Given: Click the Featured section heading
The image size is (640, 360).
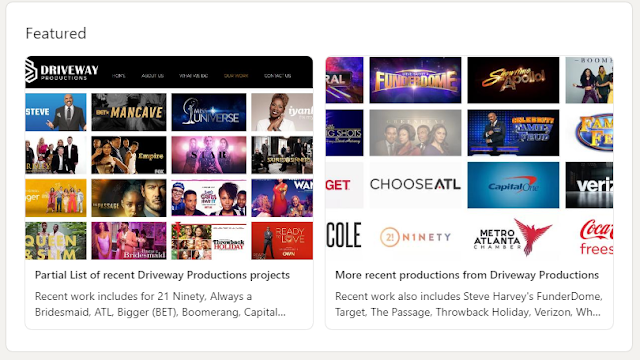Looking at the screenshot, I should coord(56,33).
